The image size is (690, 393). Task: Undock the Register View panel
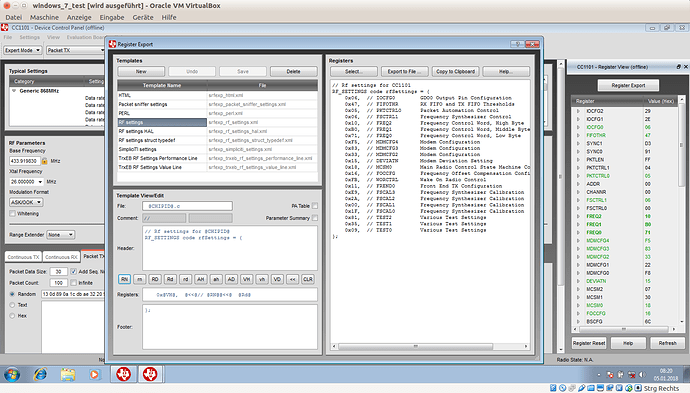click(679, 67)
